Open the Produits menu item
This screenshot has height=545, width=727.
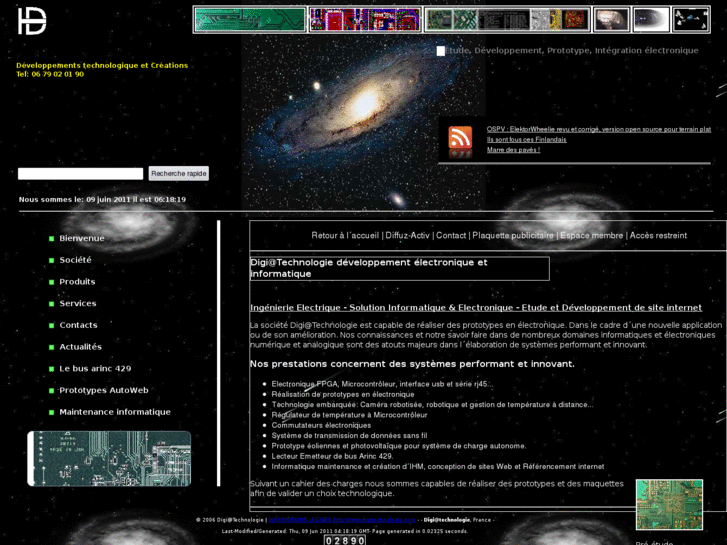tap(77, 282)
